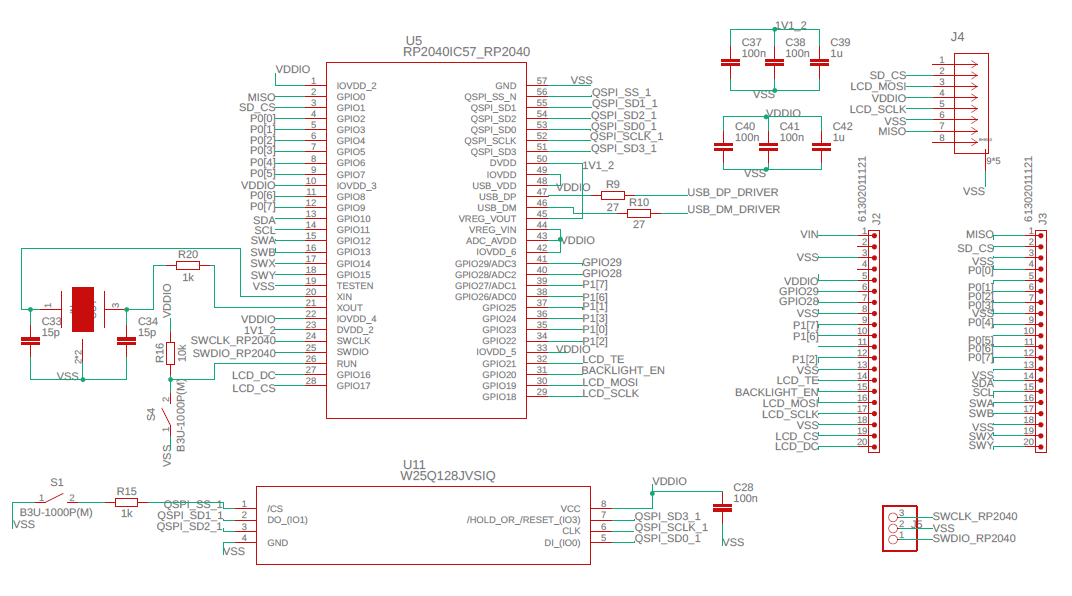This screenshot has height=596, width=1072.
Task: Click the GPIO29/ADC3 pin name
Action: [x=485, y=264]
